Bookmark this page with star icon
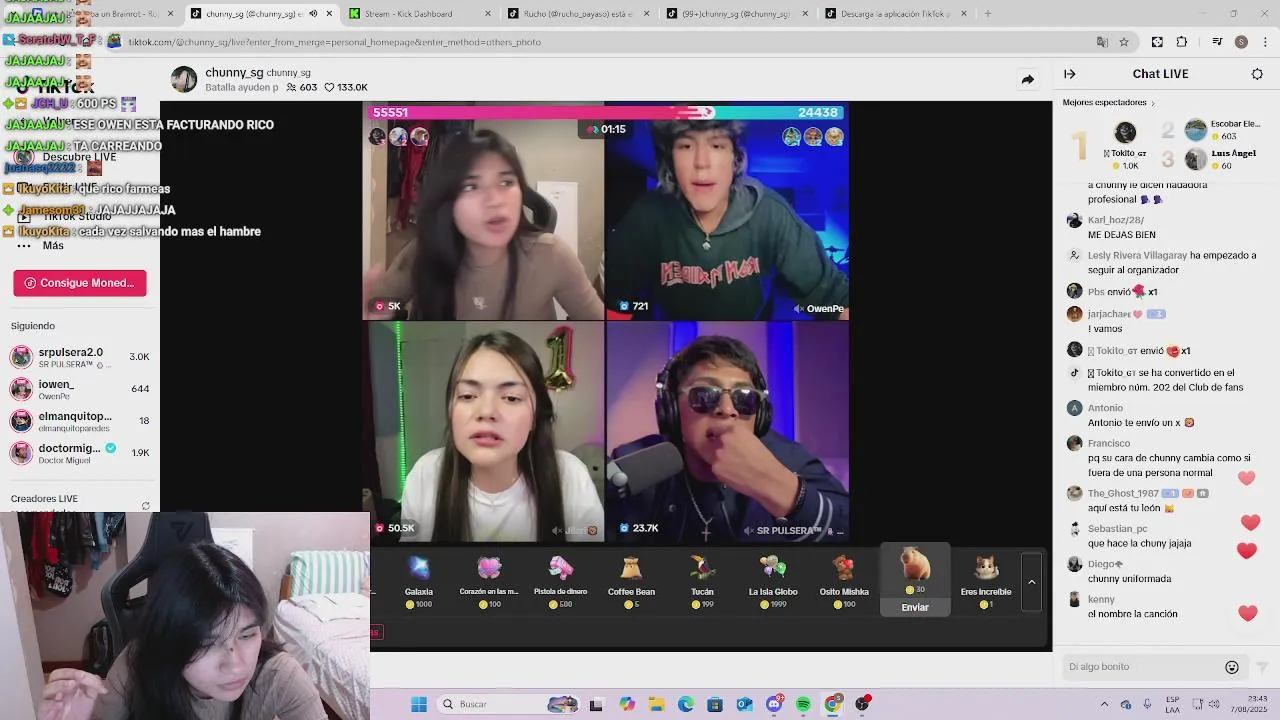1280x720 pixels. (1124, 42)
